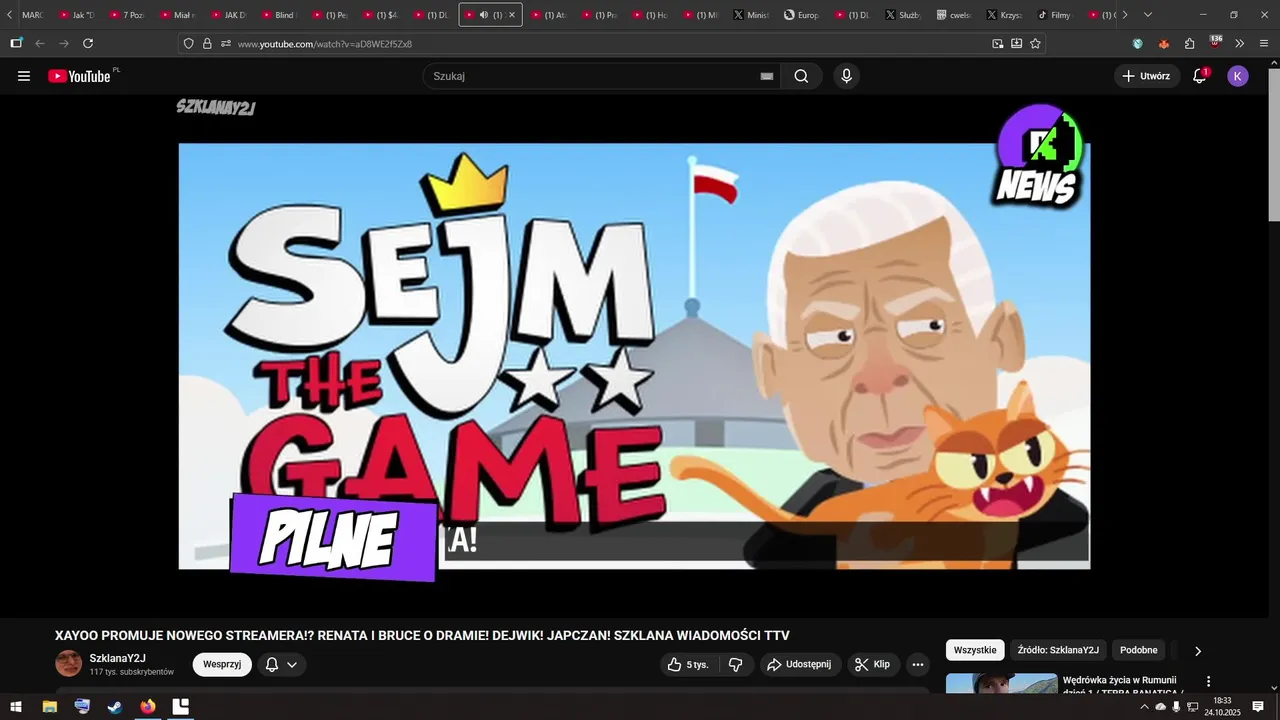Switch to the Blind tab
Screen dimensions: 1280x720
[278, 15]
